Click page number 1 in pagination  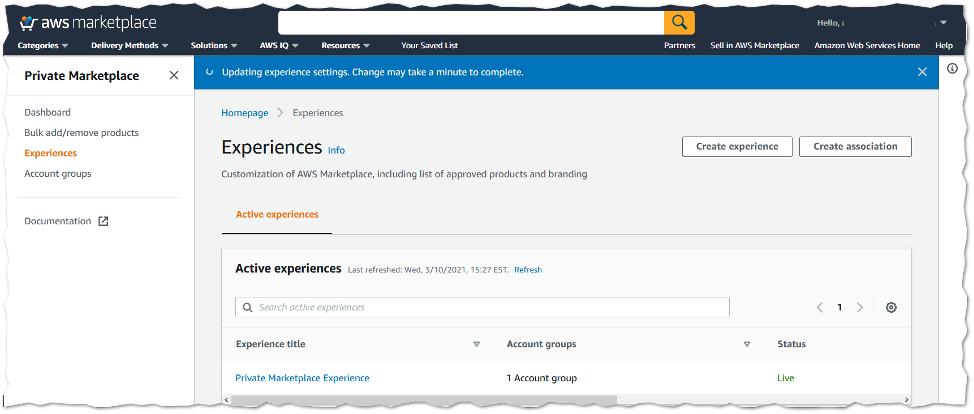point(840,307)
